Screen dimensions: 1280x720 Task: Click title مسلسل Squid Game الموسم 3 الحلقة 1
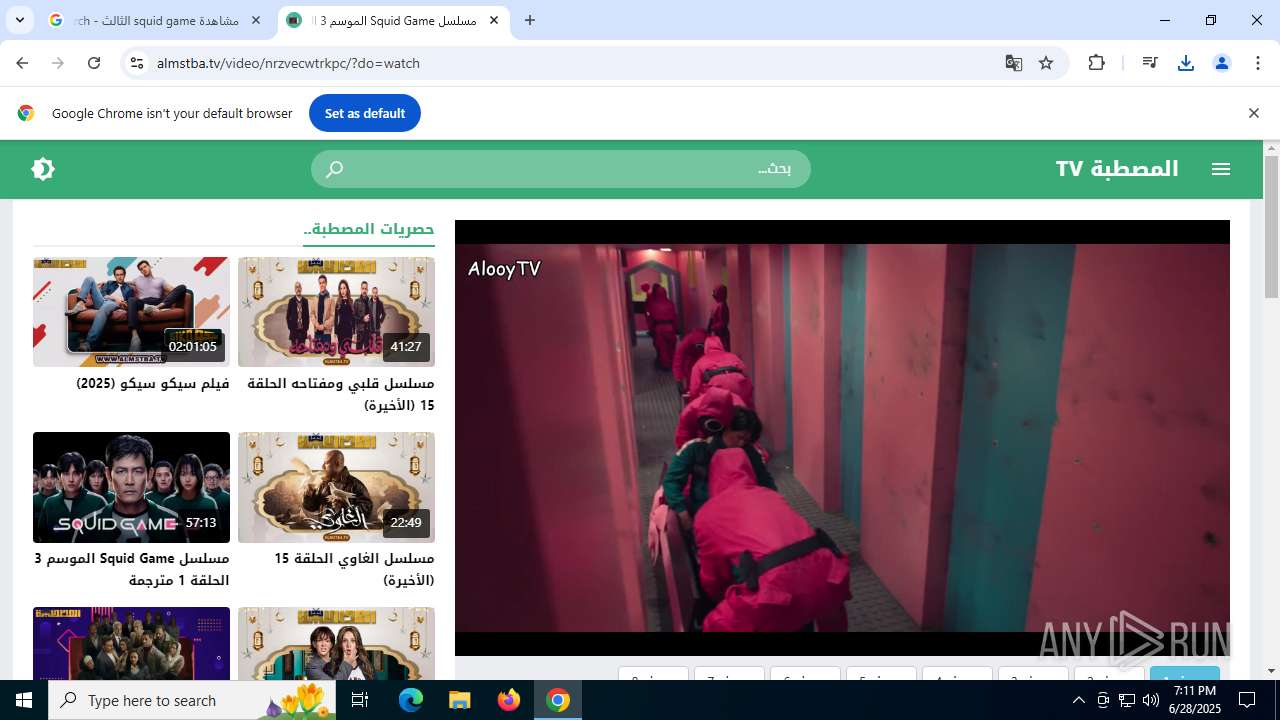click(131, 569)
